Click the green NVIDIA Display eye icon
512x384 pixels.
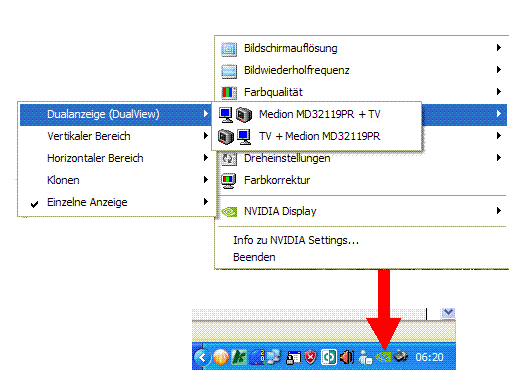point(229,211)
